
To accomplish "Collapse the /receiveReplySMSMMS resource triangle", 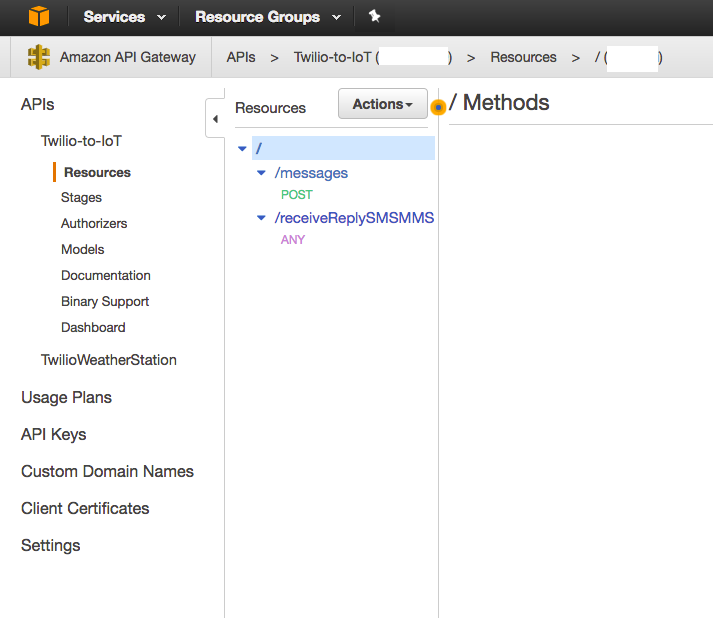I will (261, 218).
